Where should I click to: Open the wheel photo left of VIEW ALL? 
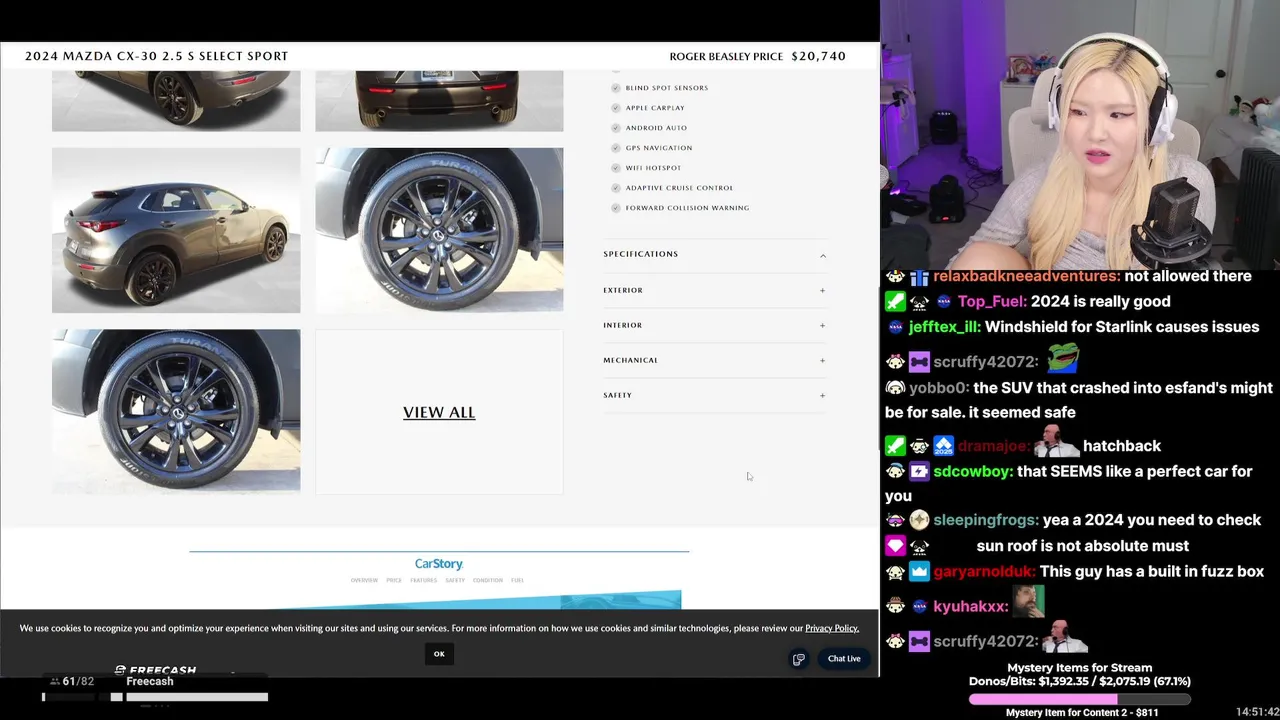point(176,411)
